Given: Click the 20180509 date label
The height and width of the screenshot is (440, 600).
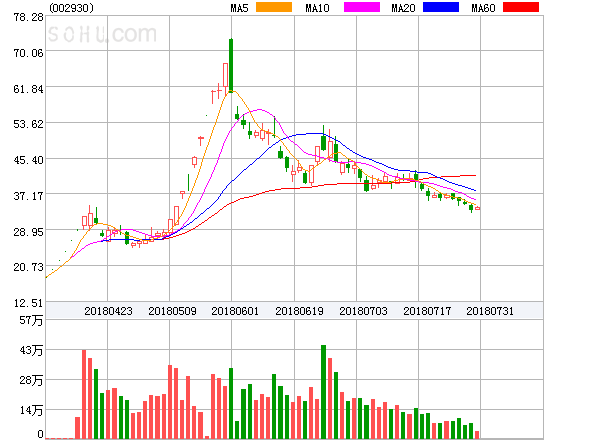Looking at the screenshot, I should pyautogui.click(x=172, y=311).
